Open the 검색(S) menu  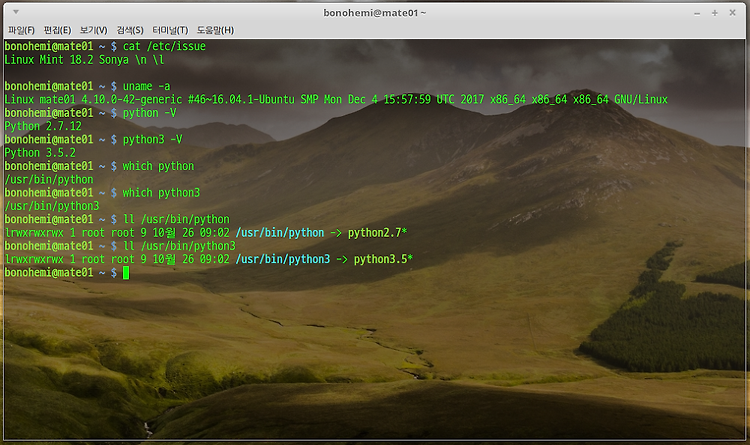click(x=130, y=30)
